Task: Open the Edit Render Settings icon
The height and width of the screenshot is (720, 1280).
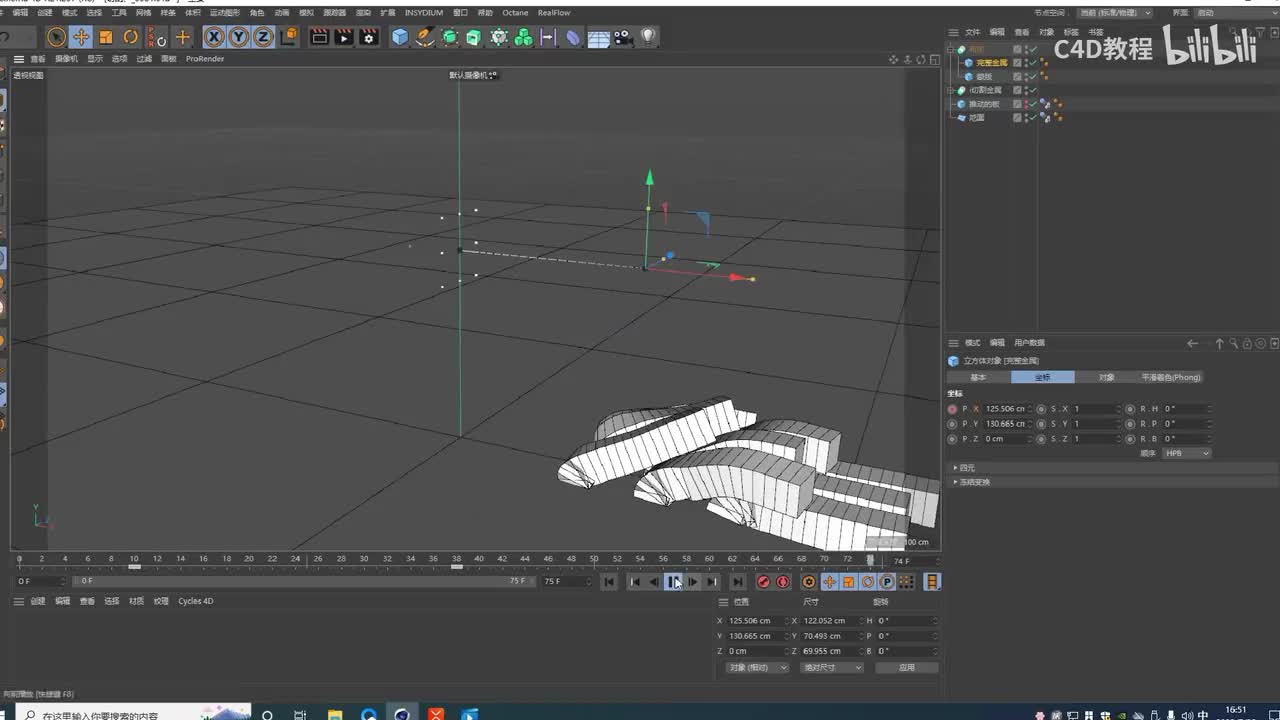Action: click(x=369, y=37)
